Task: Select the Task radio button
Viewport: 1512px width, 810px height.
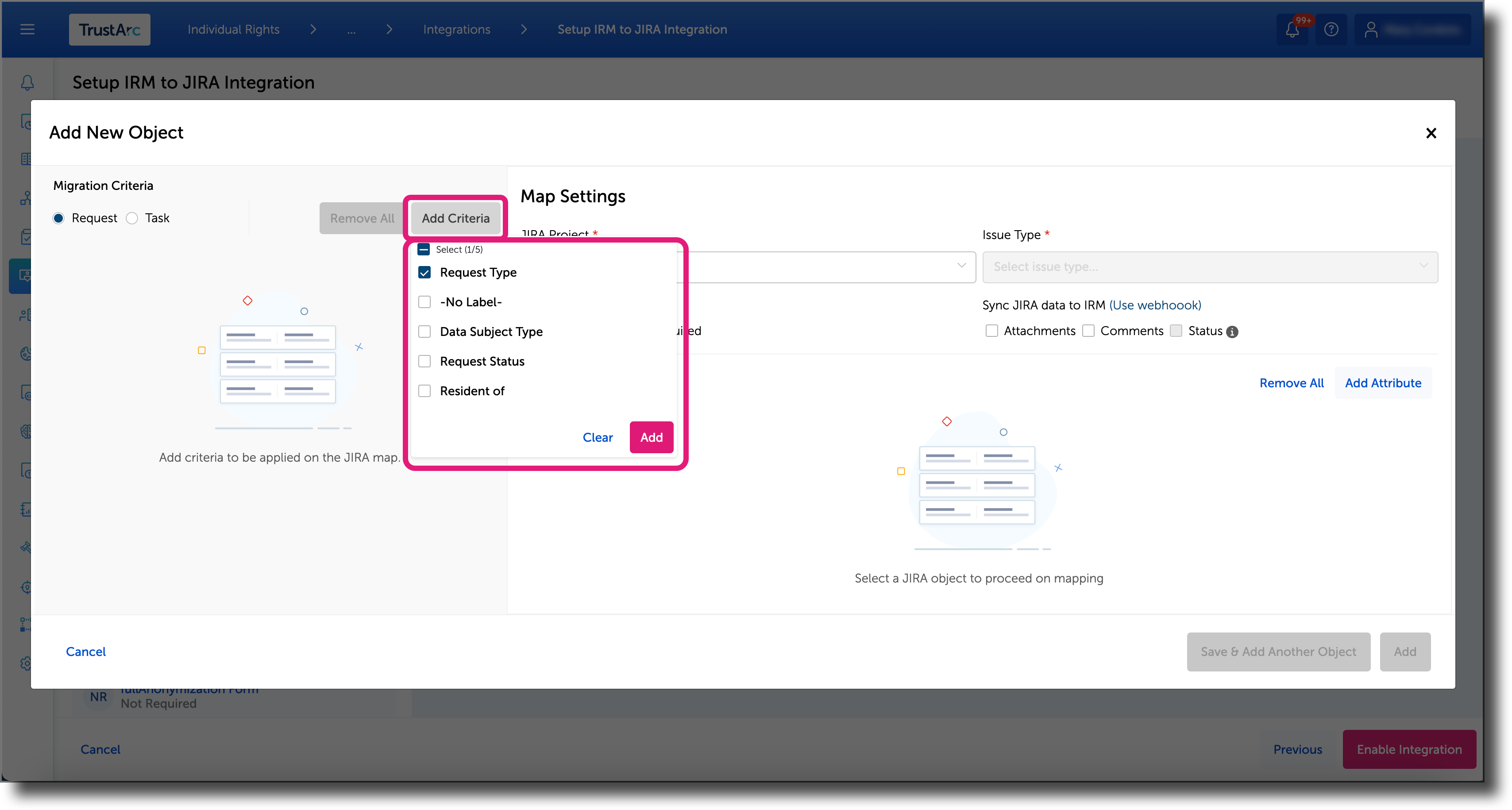Action: (x=131, y=218)
